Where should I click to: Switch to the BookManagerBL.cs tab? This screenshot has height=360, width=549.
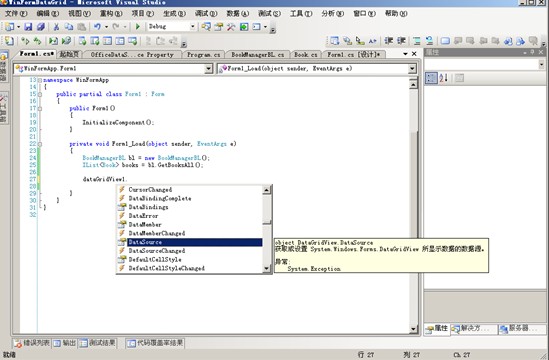click(257, 55)
